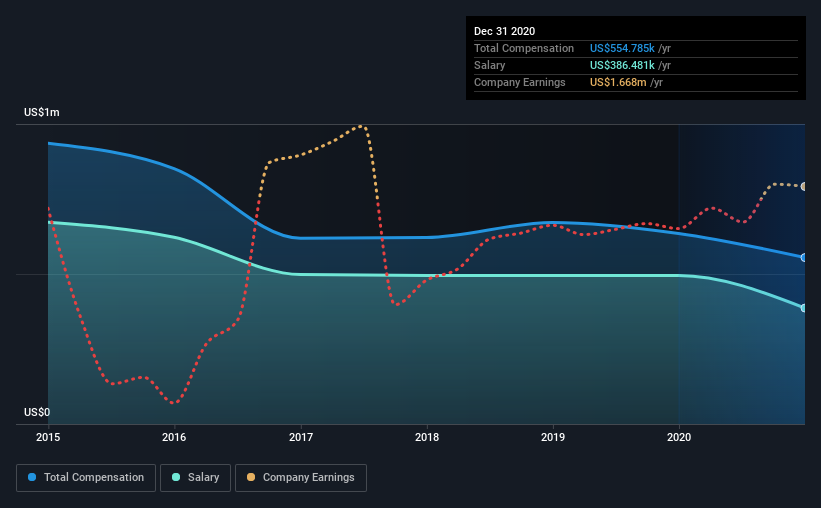Image resolution: width=821 pixels, height=508 pixels.
Task: Select the Total Compensation end-of-2020 data point
Action: [x=804, y=258]
